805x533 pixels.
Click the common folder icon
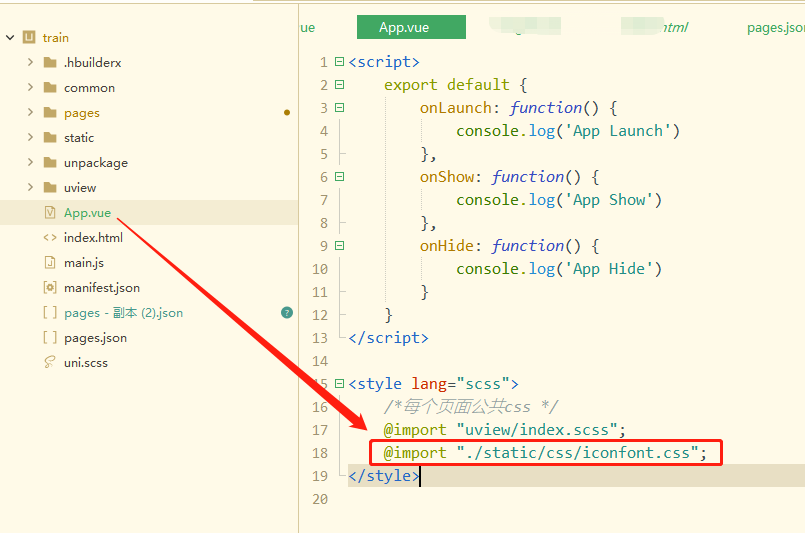50,87
